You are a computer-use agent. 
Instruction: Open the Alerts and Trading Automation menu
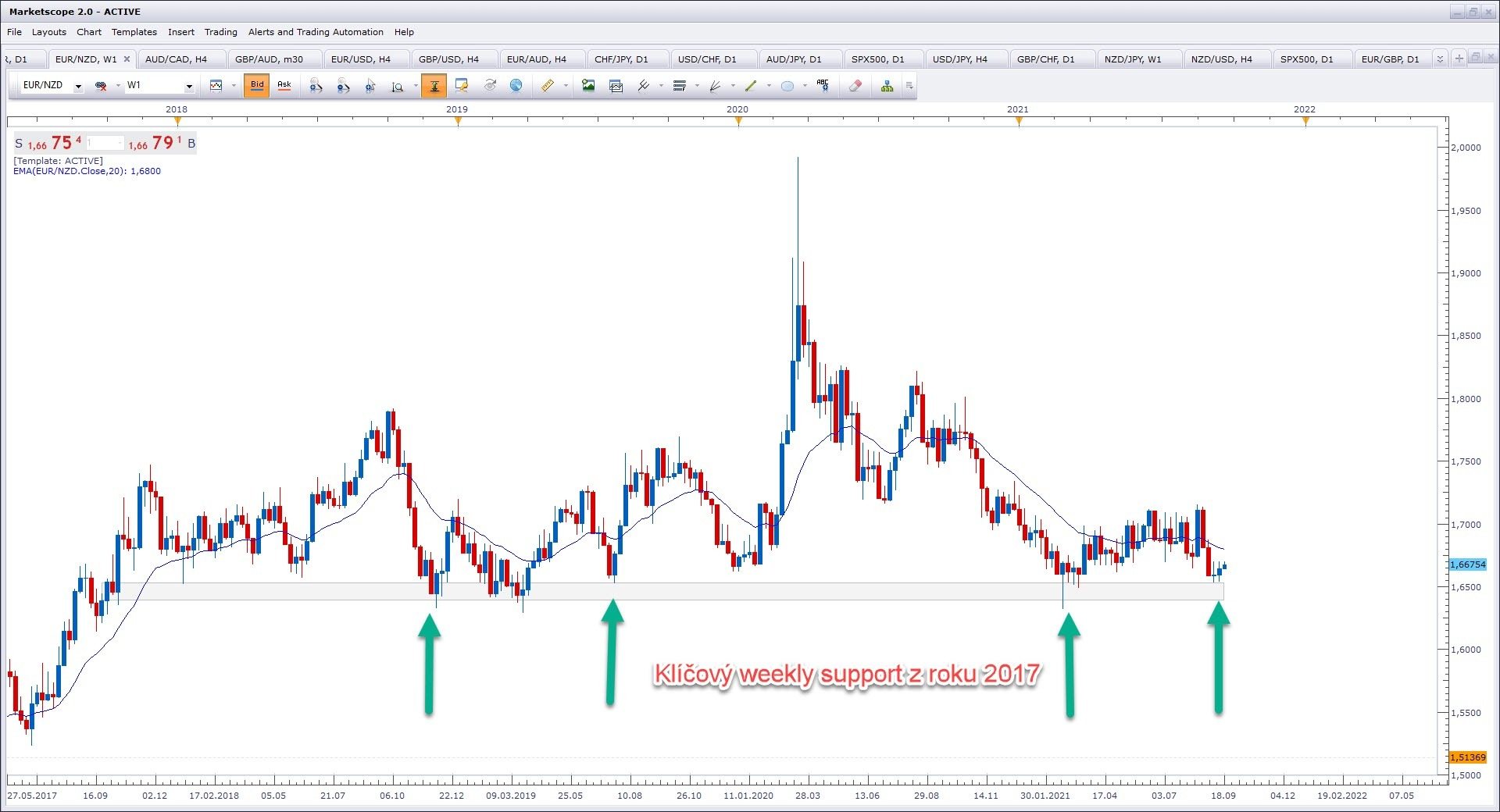click(316, 32)
